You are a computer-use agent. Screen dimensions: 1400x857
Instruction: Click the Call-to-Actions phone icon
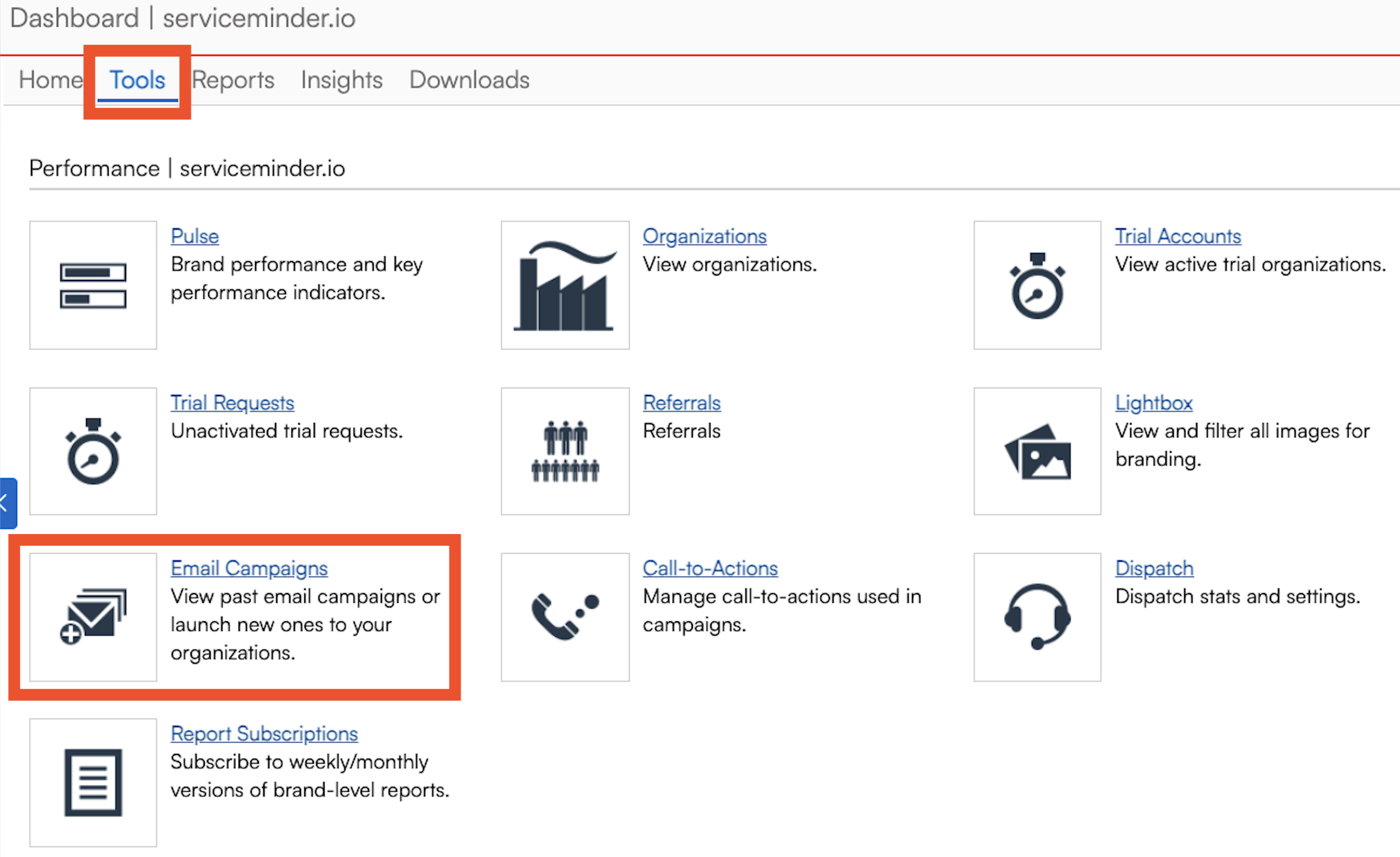click(x=565, y=617)
